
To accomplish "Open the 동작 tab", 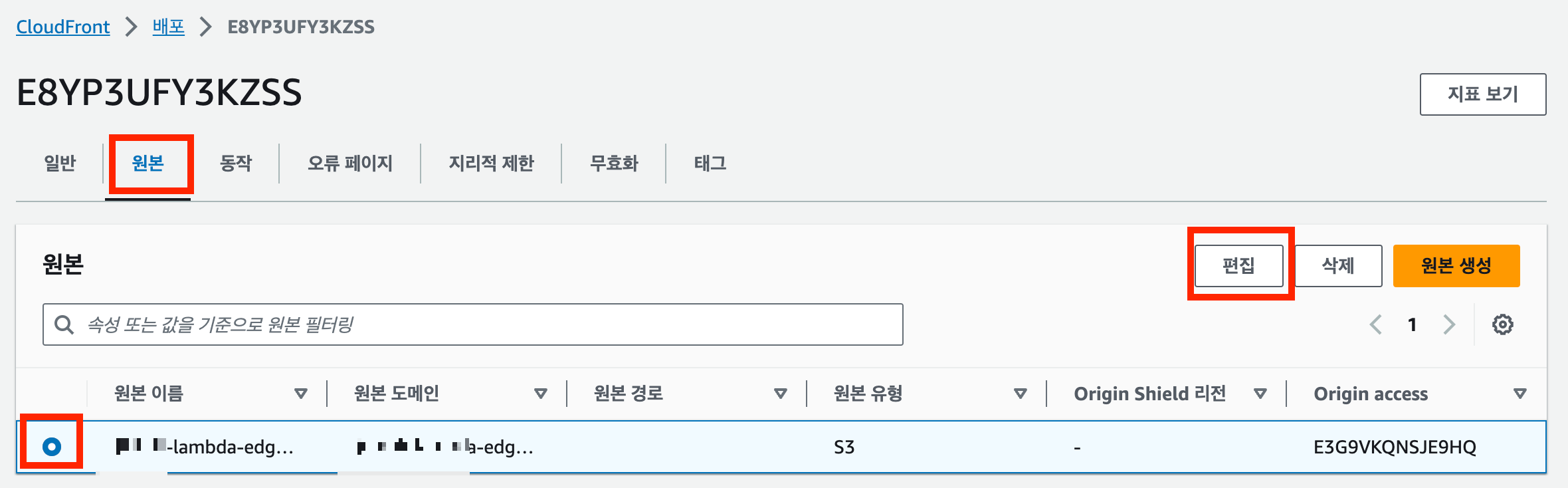I will [x=236, y=163].
